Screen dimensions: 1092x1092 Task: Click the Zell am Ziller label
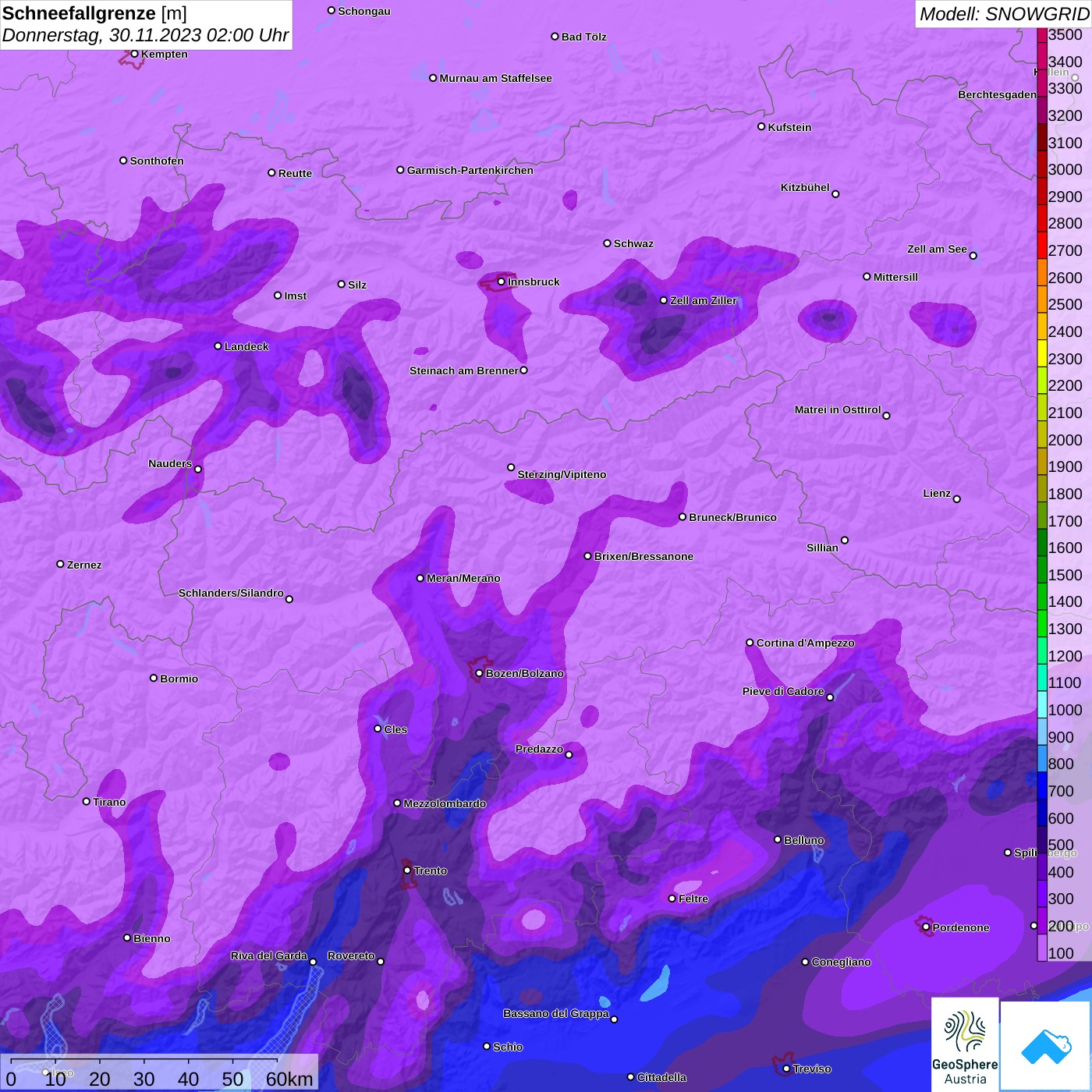704,300
